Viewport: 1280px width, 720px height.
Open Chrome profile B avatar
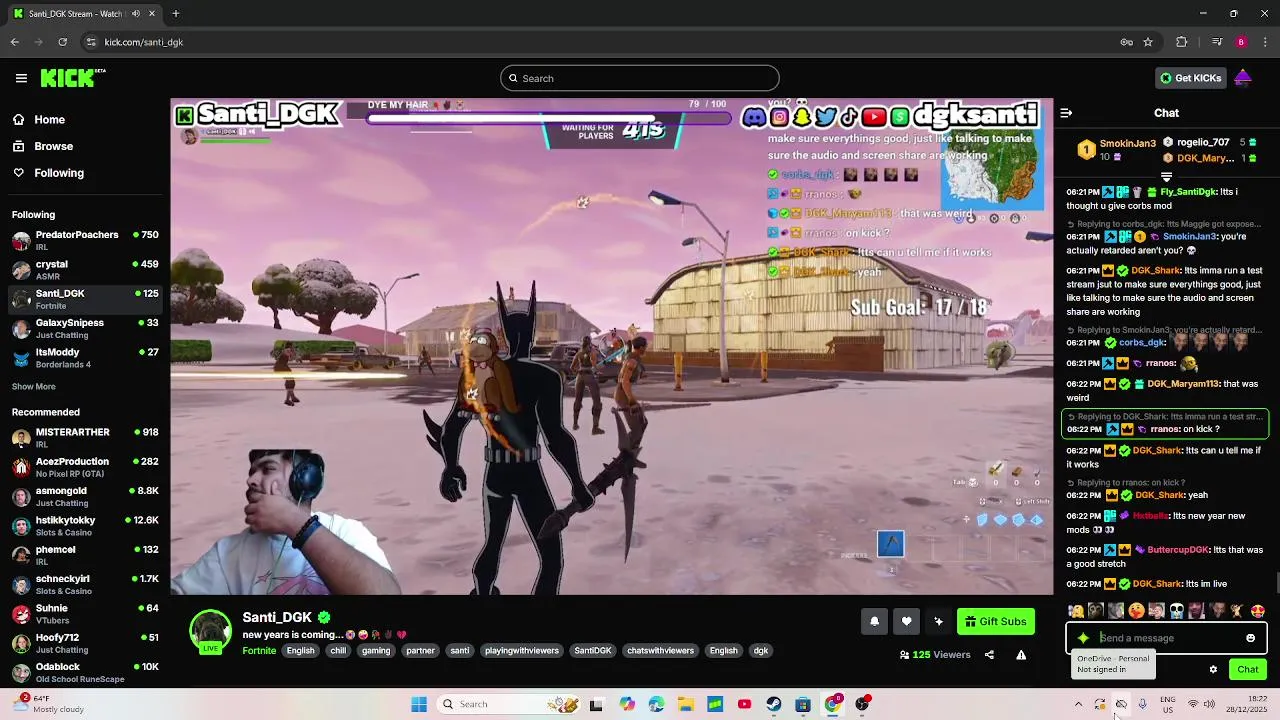tap(1241, 42)
